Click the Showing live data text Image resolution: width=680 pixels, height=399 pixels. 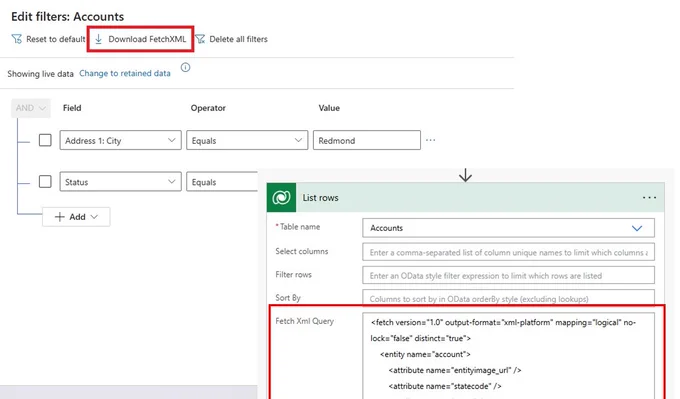coord(40,74)
